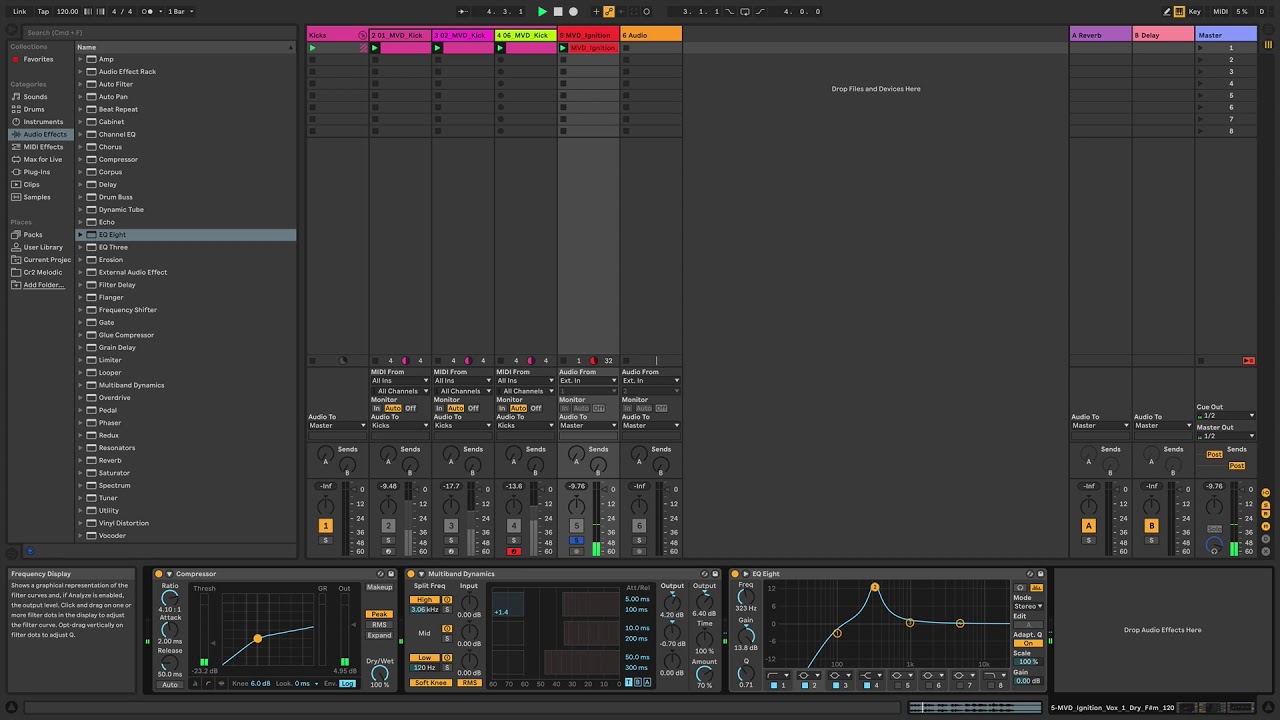
Task: Open User Library in Places
Action: click(x=43, y=247)
